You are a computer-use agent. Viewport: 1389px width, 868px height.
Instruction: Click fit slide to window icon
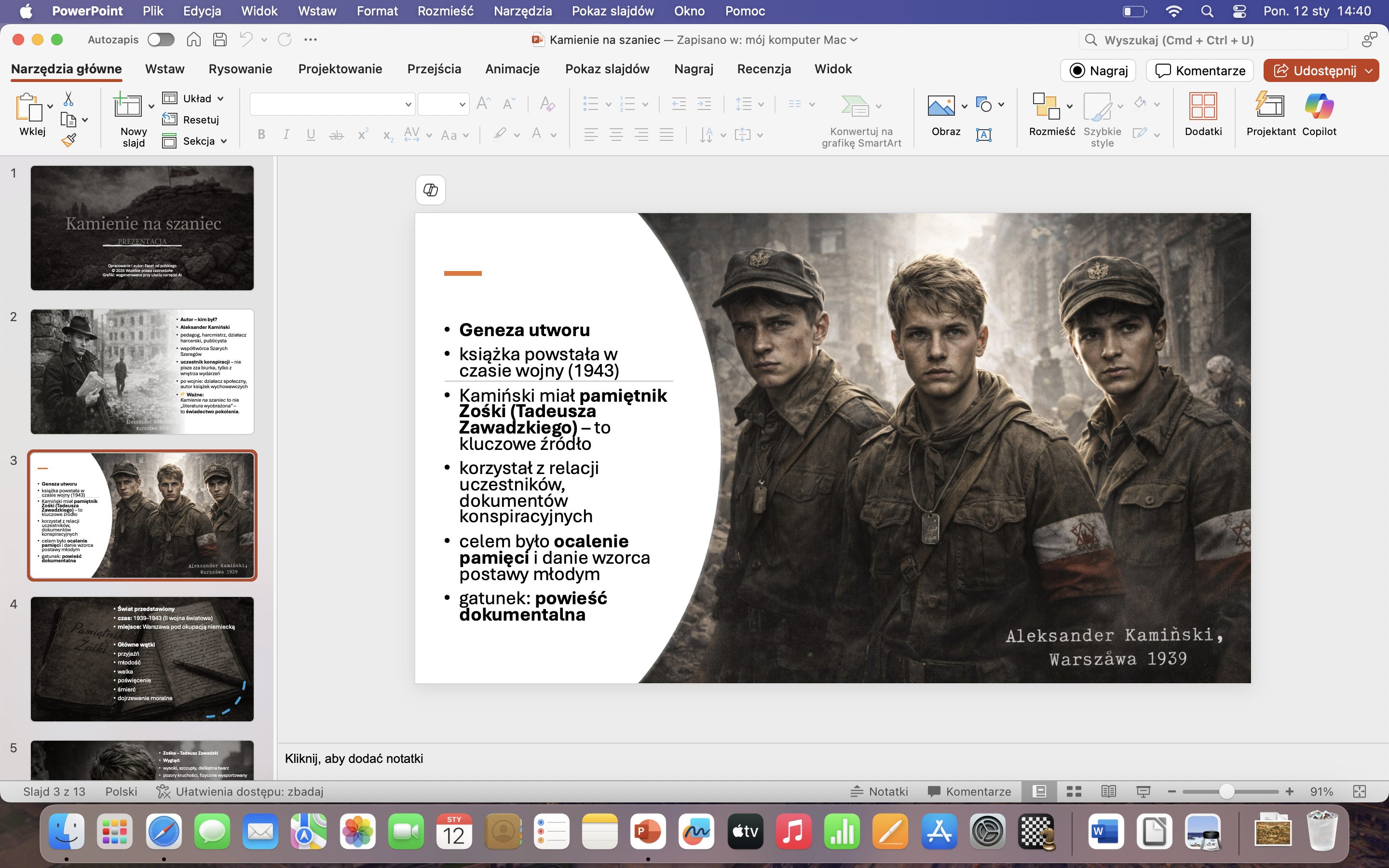pos(1359,792)
